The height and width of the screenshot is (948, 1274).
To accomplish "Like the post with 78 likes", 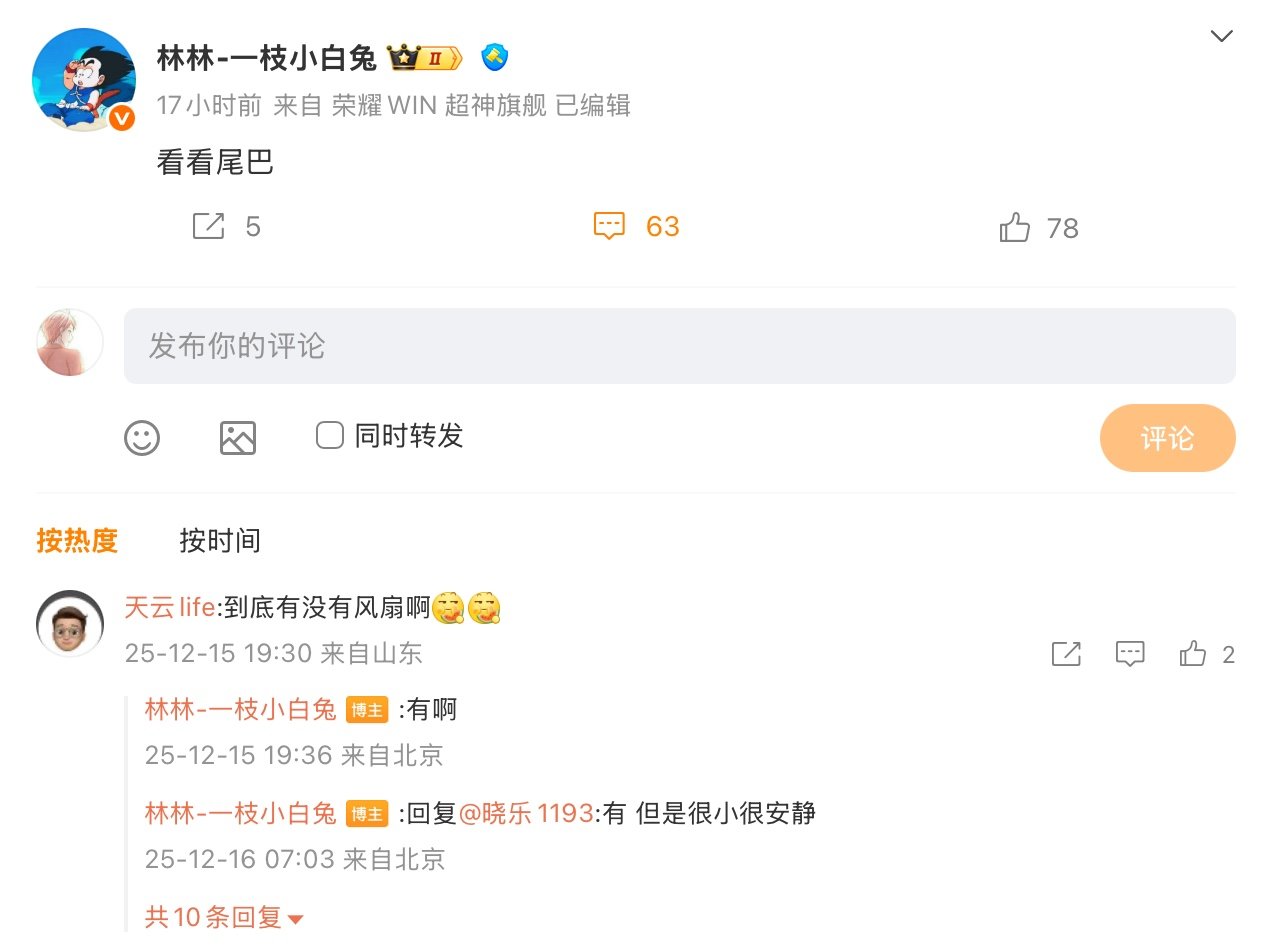I will [1014, 227].
